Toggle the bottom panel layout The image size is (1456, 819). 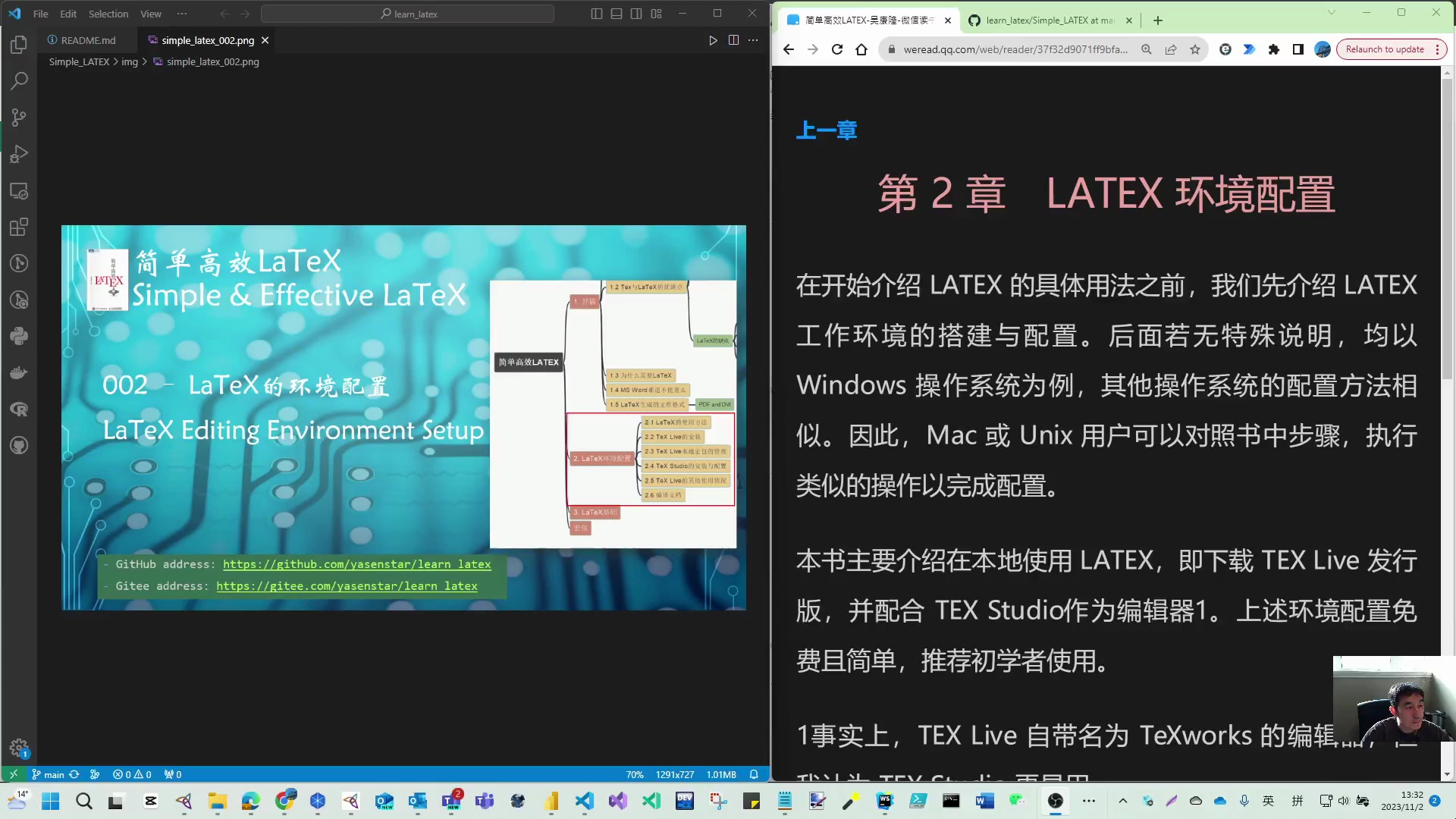617,14
